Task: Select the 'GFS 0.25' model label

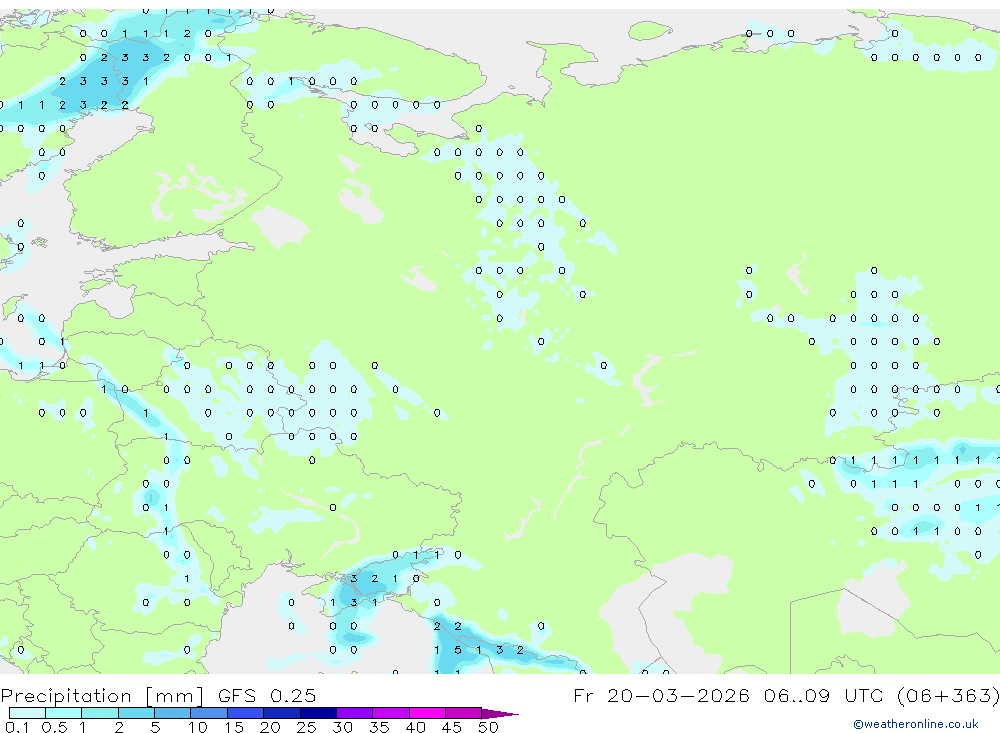Action: click(x=267, y=695)
